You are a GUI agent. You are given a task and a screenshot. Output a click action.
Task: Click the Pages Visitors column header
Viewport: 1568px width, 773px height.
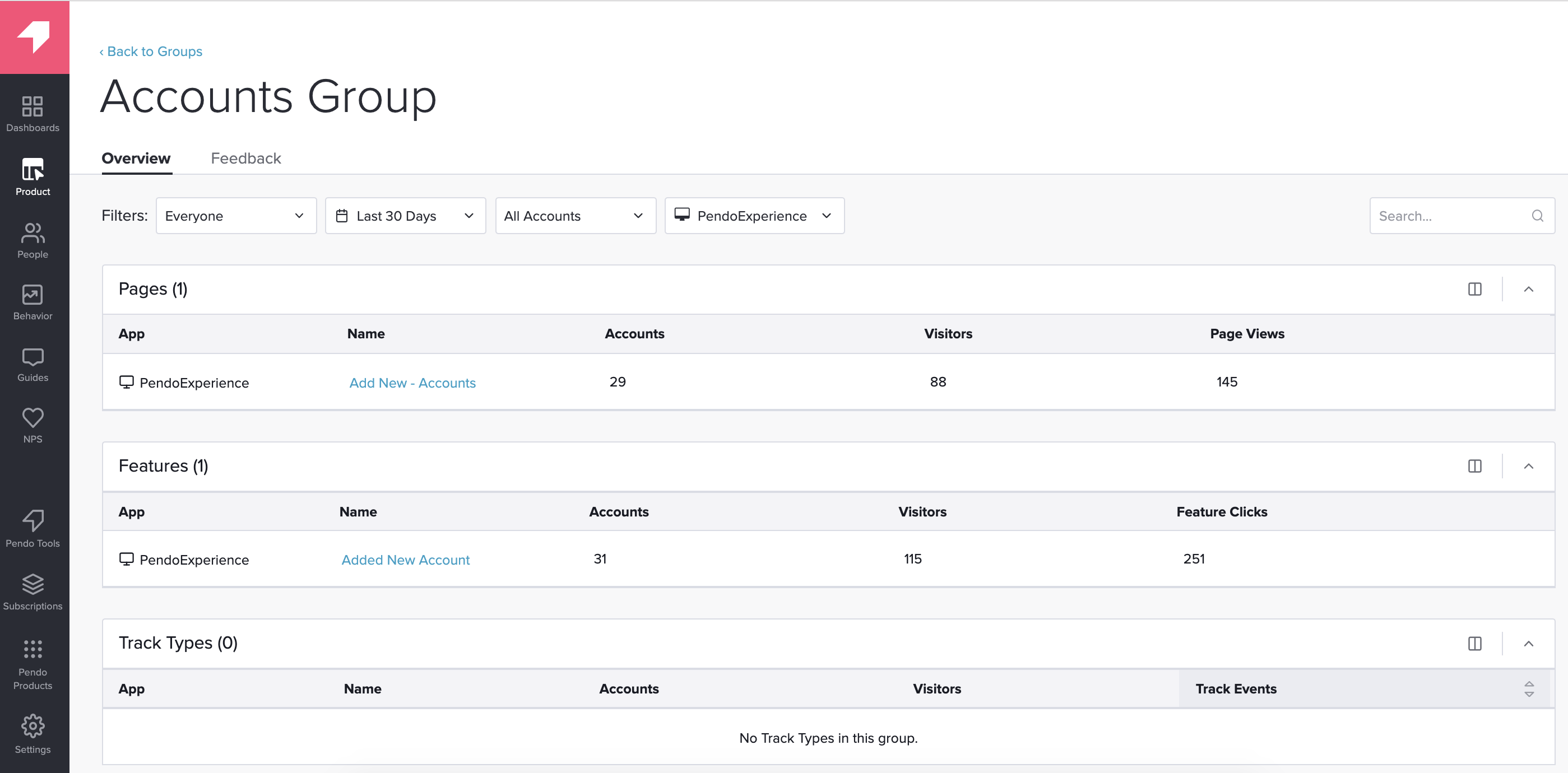pyautogui.click(x=948, y=334)
